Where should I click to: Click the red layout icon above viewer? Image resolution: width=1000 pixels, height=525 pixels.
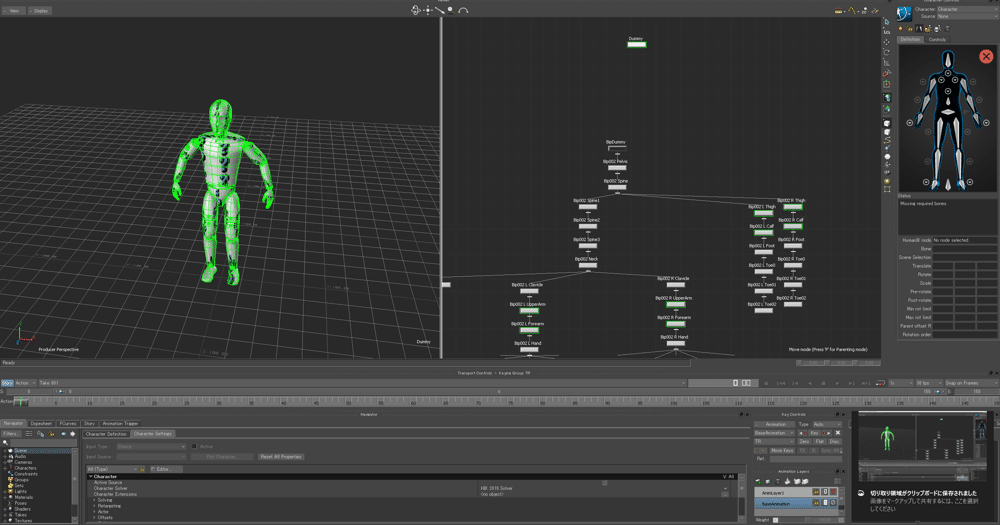click(x=839, y=10)
